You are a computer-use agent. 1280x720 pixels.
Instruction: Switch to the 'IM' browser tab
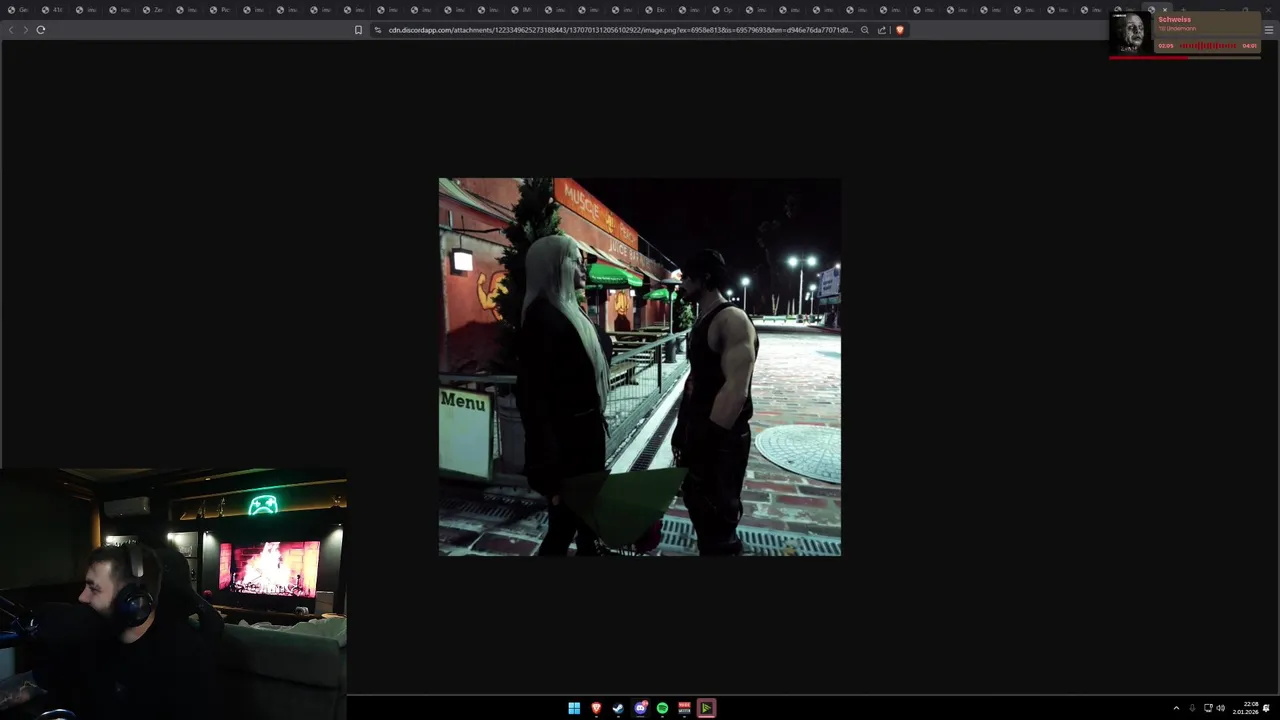[x=522, y=10]
